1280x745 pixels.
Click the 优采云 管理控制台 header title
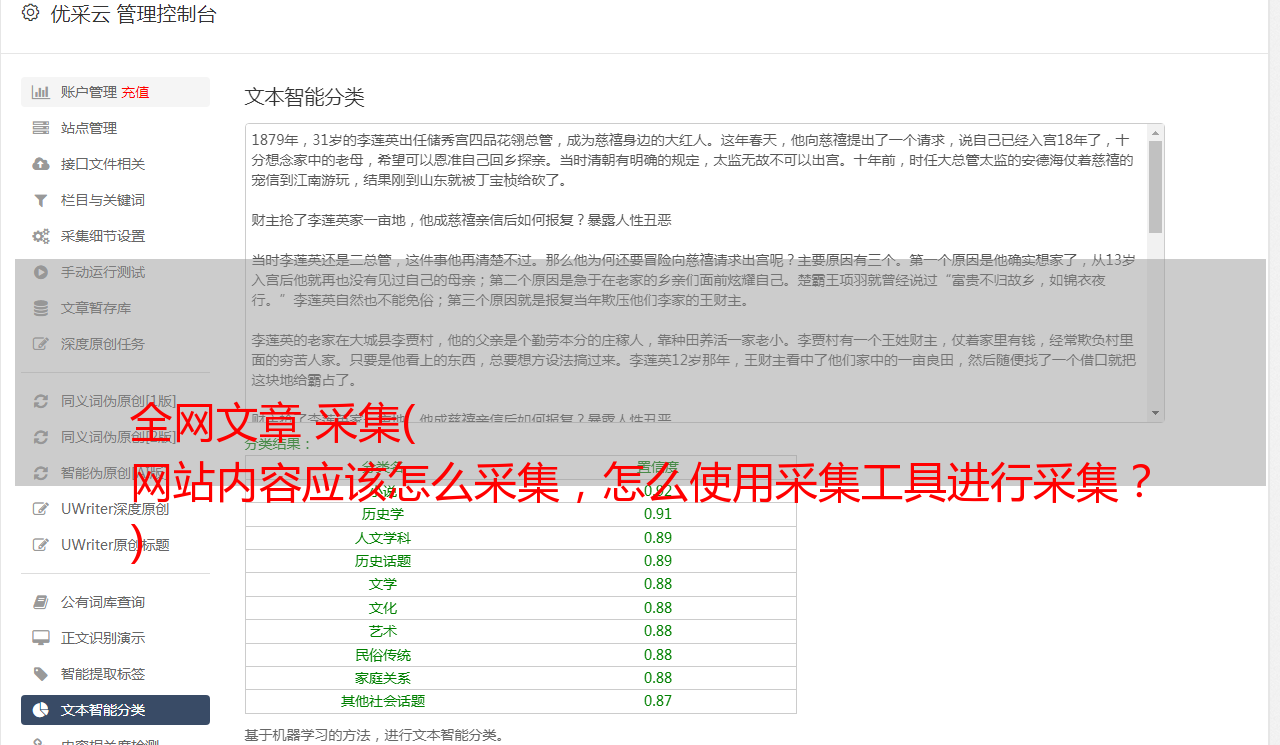click(133, 14)
